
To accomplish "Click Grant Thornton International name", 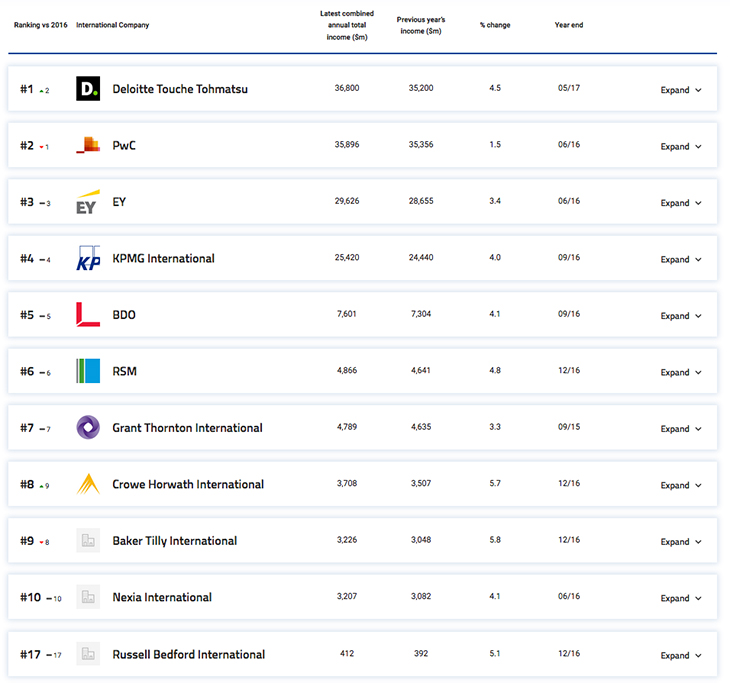I will (188, 428).
